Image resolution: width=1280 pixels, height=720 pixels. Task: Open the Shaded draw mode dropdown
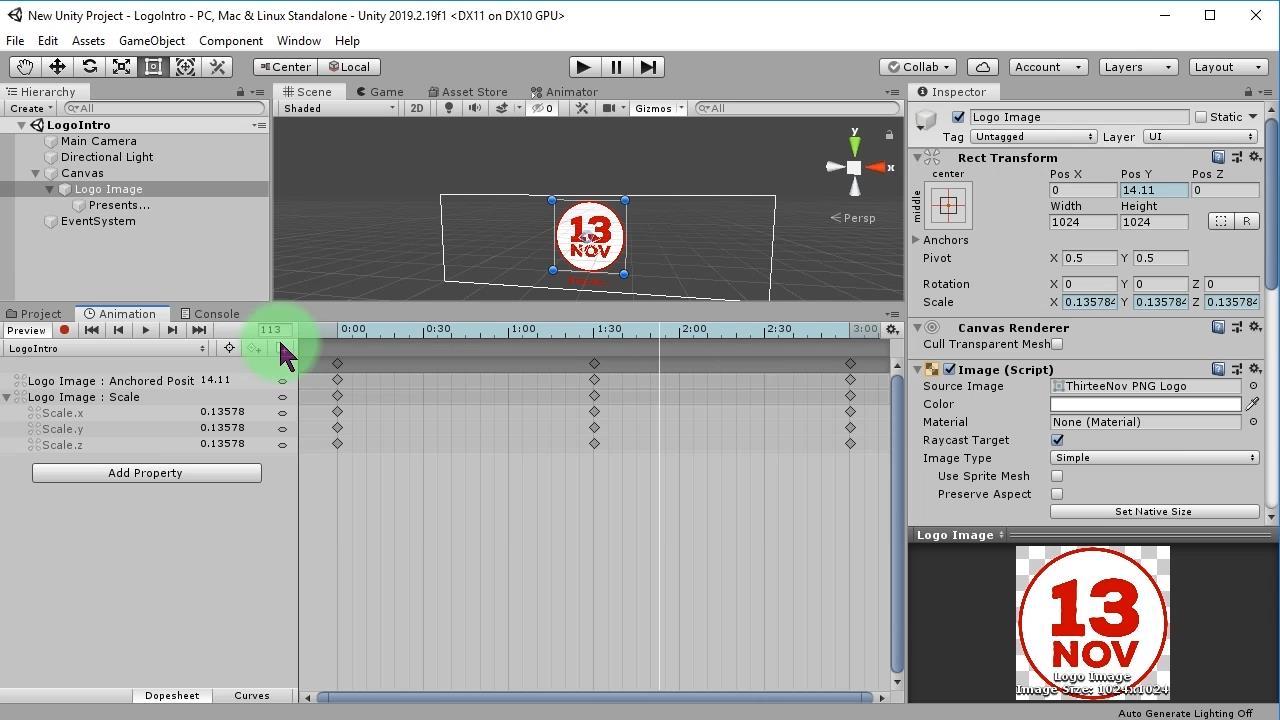coord(335,108)
